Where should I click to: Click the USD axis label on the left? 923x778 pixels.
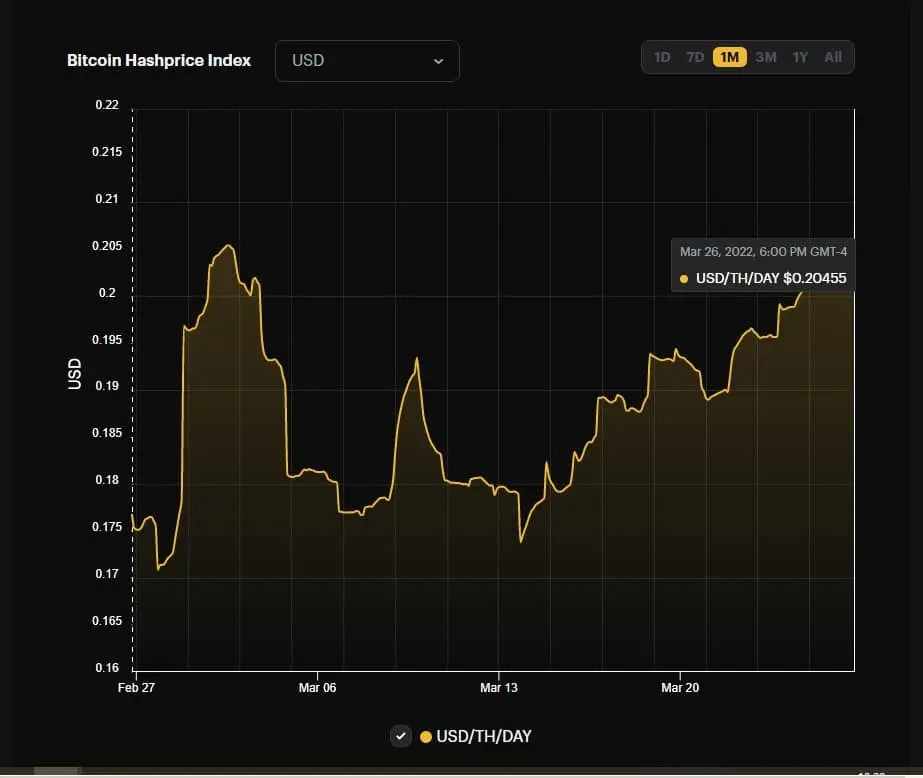(74, 372)
